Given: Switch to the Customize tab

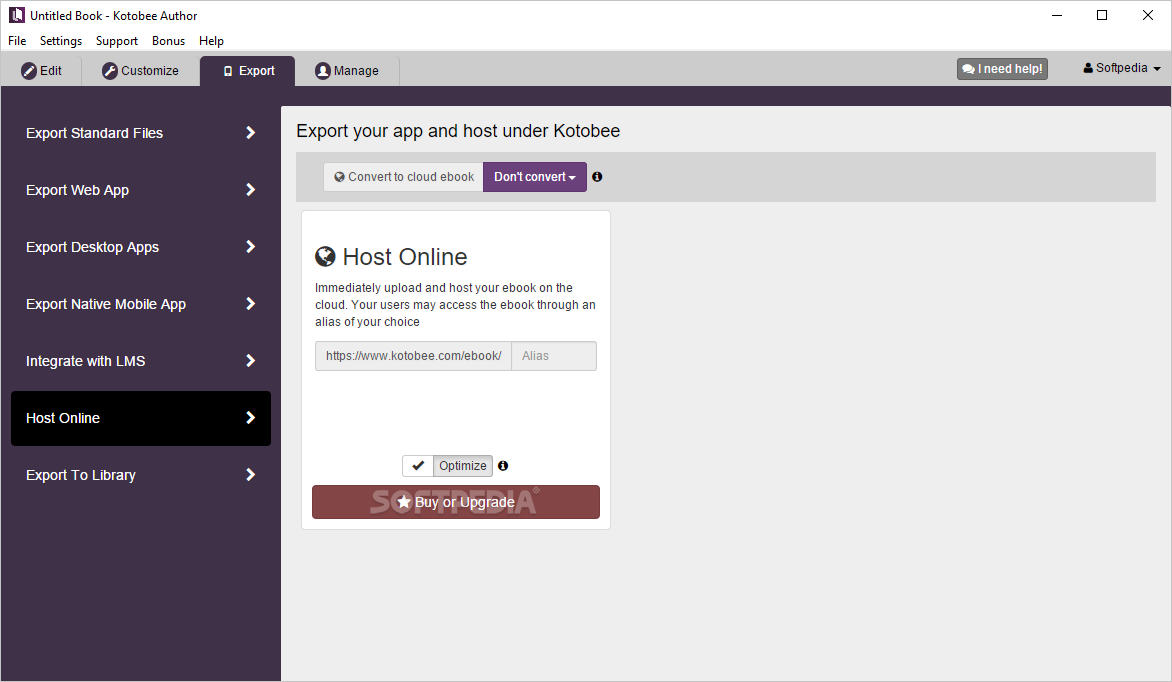Looking at the screenshot, I should tap(141, 70).
